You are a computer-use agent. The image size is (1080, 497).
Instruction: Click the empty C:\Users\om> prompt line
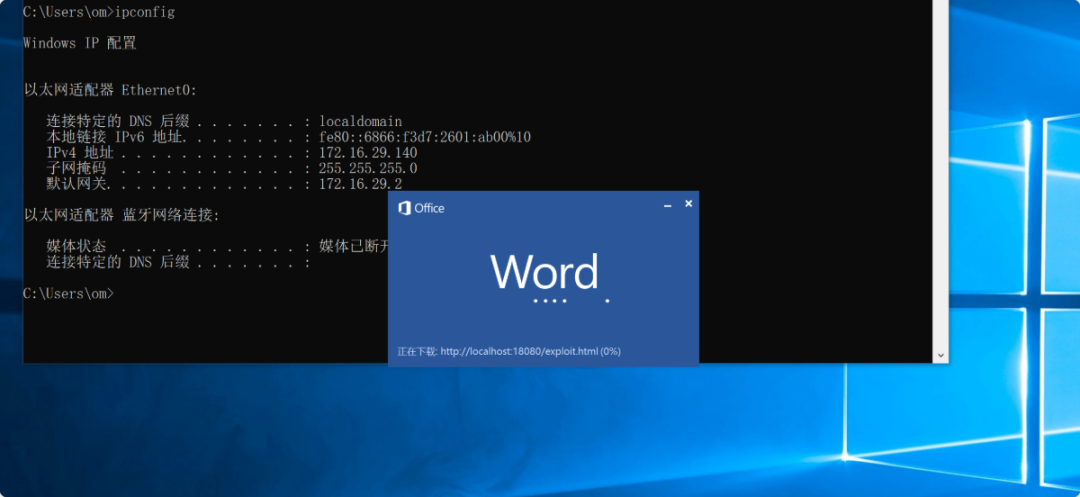pos(68,293)
